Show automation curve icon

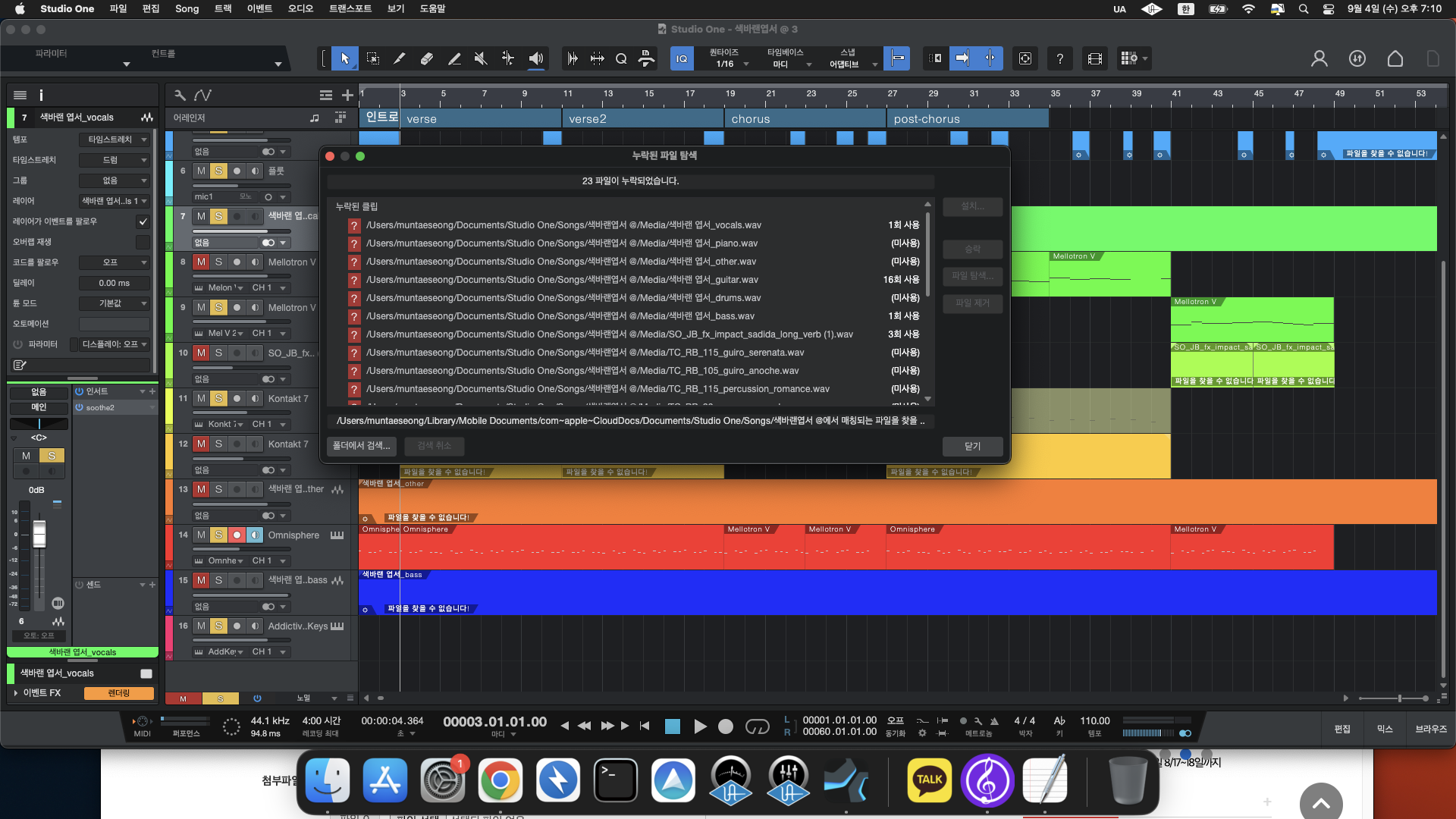click(202, 95)
